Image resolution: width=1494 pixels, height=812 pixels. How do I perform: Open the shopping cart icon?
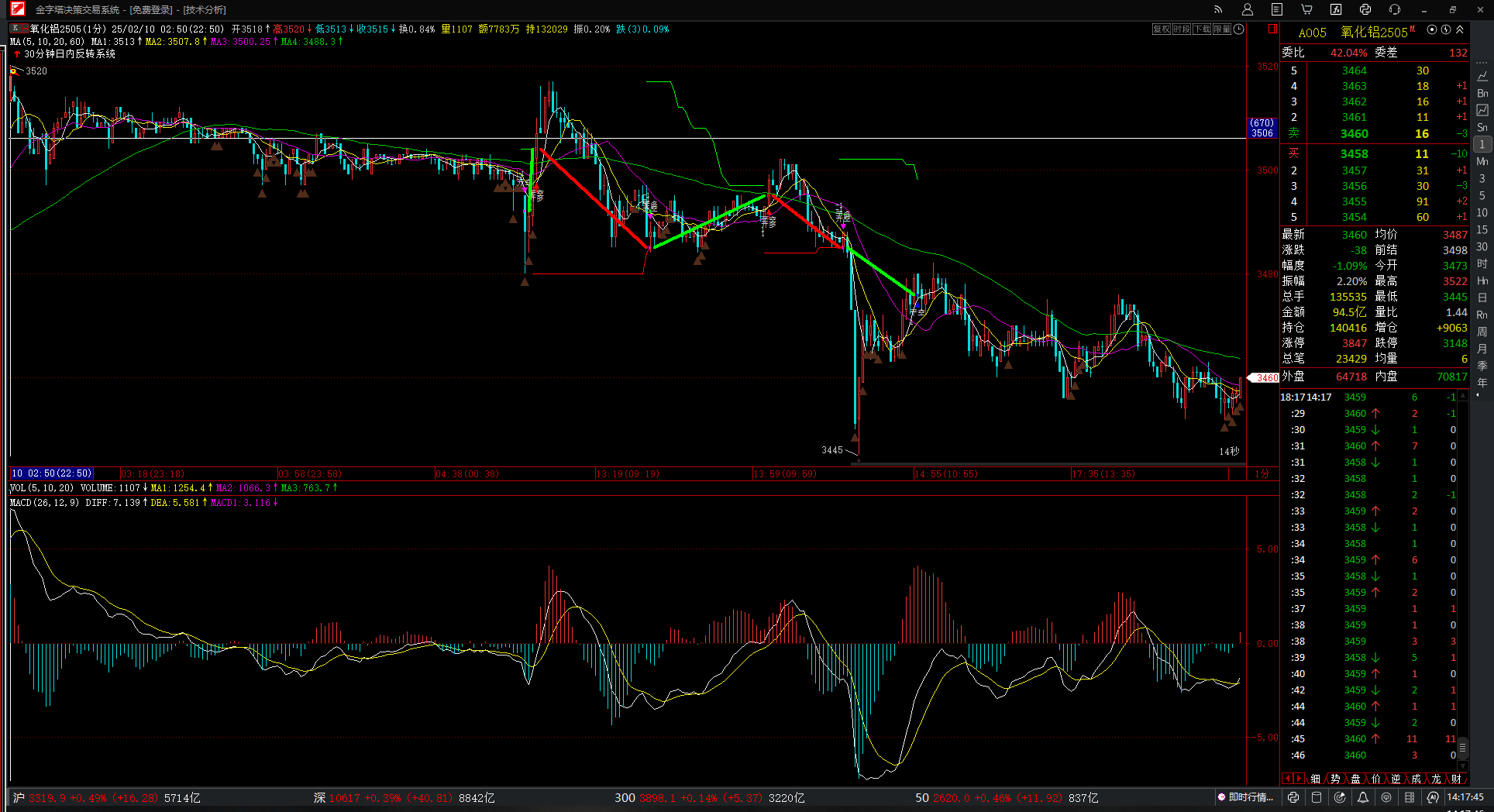coord(1306,9)
